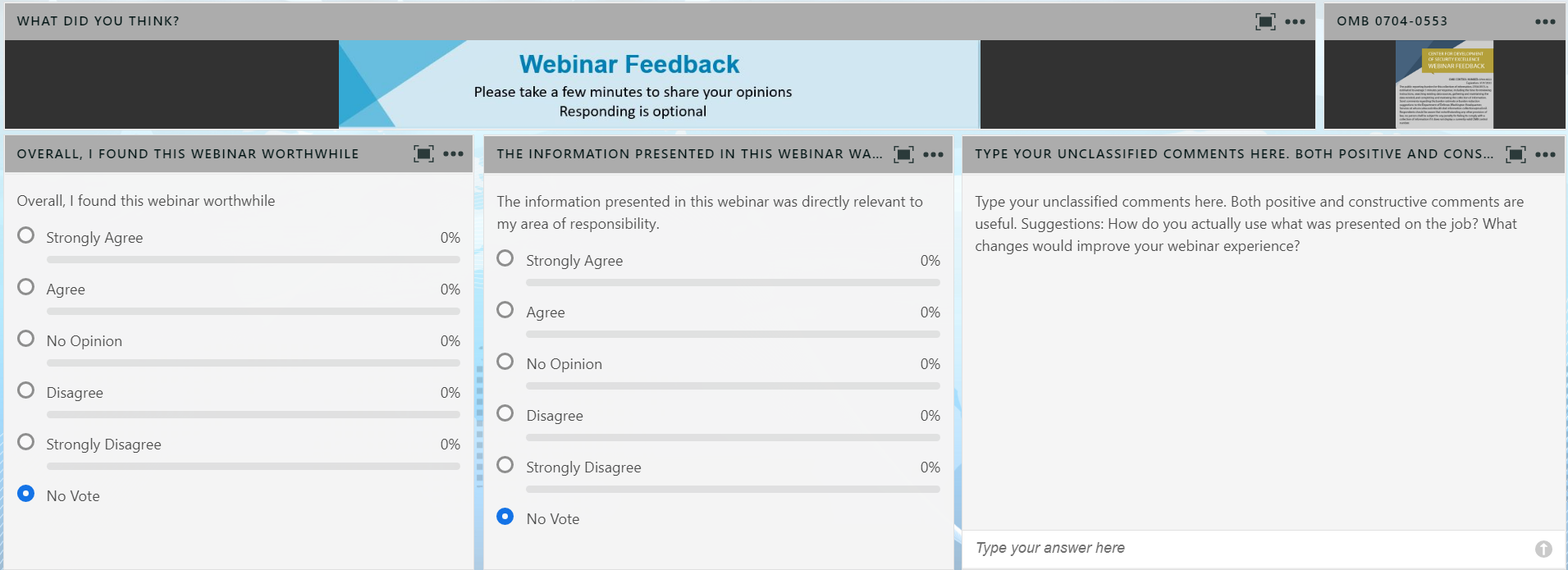This screenshot has height=570, width=1568.
Task: Open the OMB document thumbnail
Action: click(1444, 84)
